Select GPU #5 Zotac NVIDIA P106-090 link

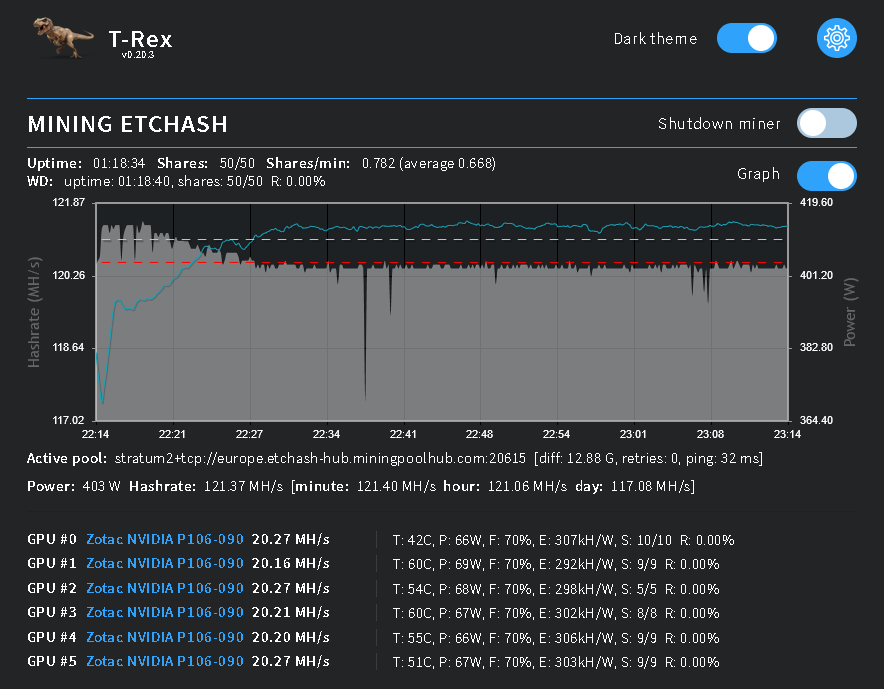point(165,661)
